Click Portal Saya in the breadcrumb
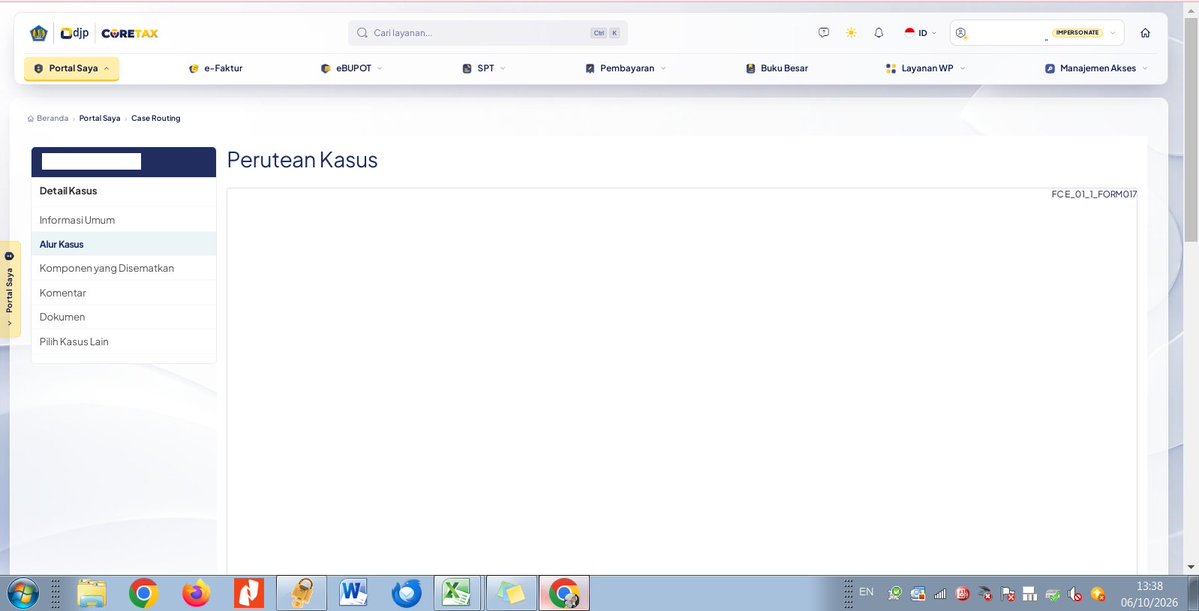The width and height of the screenshot is (1199, 611). tap(99, 119)
